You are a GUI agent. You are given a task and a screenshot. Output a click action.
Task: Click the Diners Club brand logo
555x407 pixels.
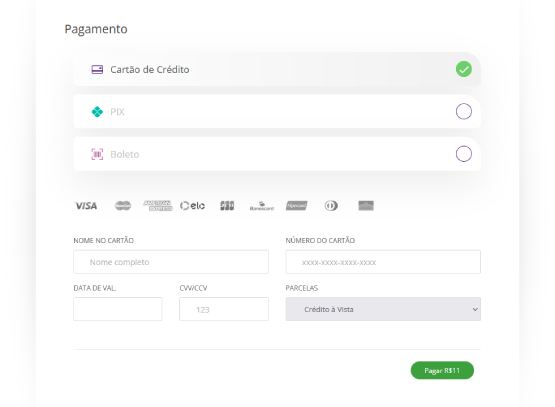[x=331, y=206]
